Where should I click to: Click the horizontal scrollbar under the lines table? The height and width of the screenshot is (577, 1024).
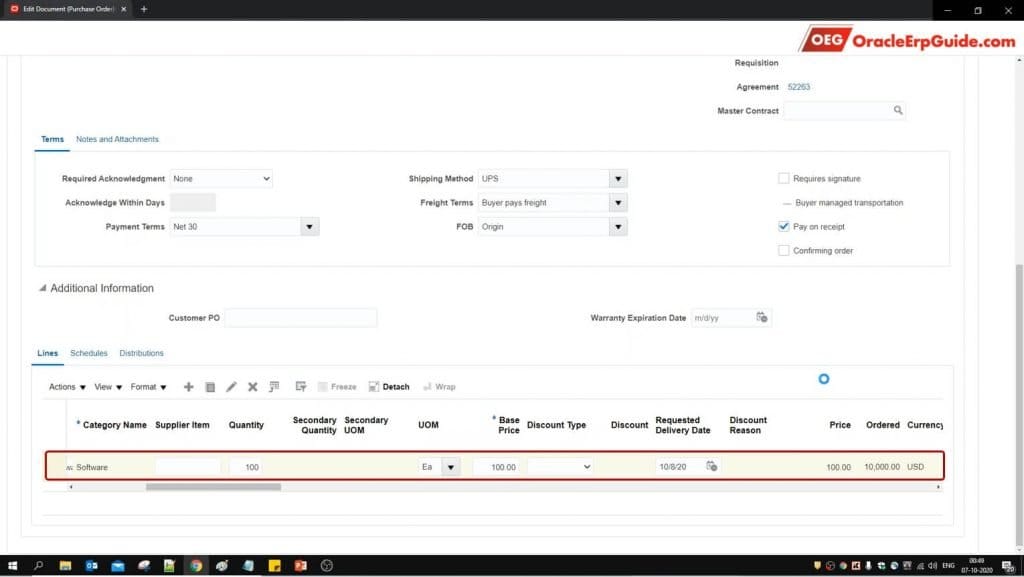coord(213,487)
